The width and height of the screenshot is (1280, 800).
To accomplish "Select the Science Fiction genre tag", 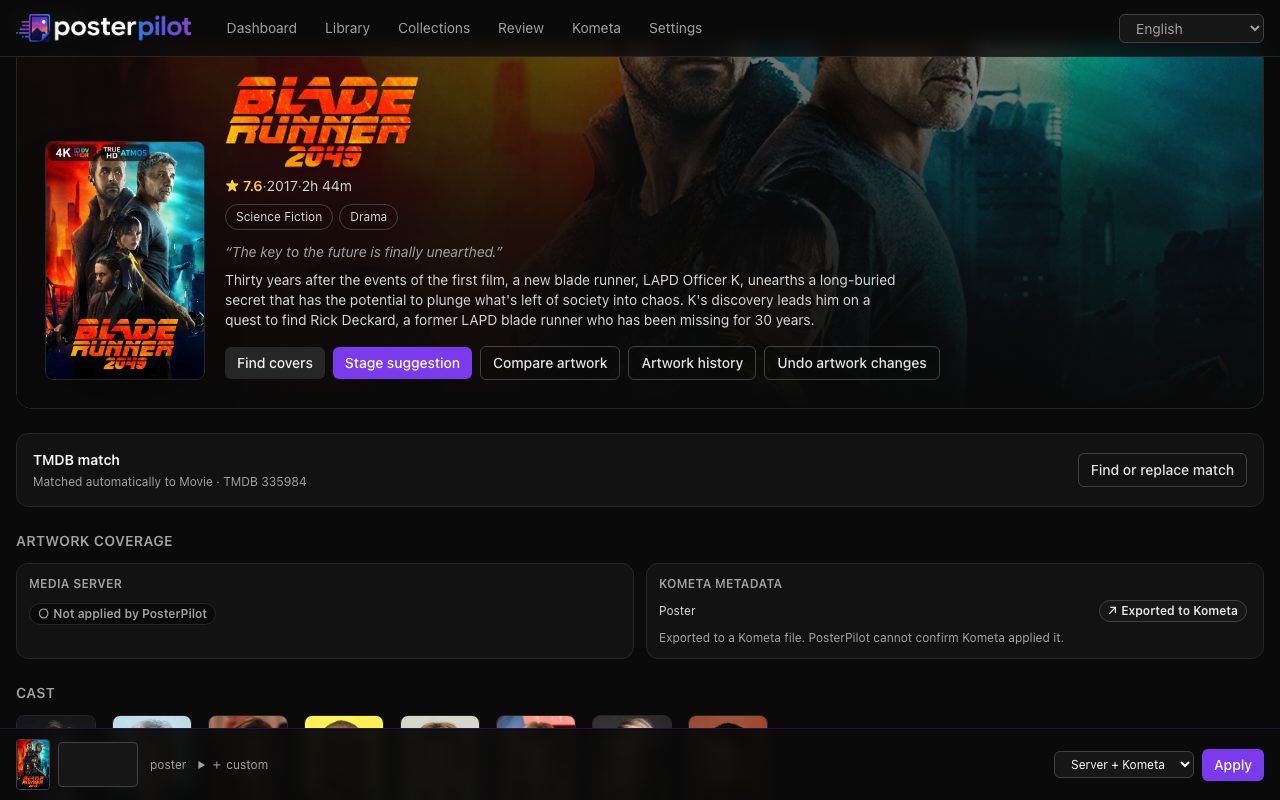I will point(279,217).
